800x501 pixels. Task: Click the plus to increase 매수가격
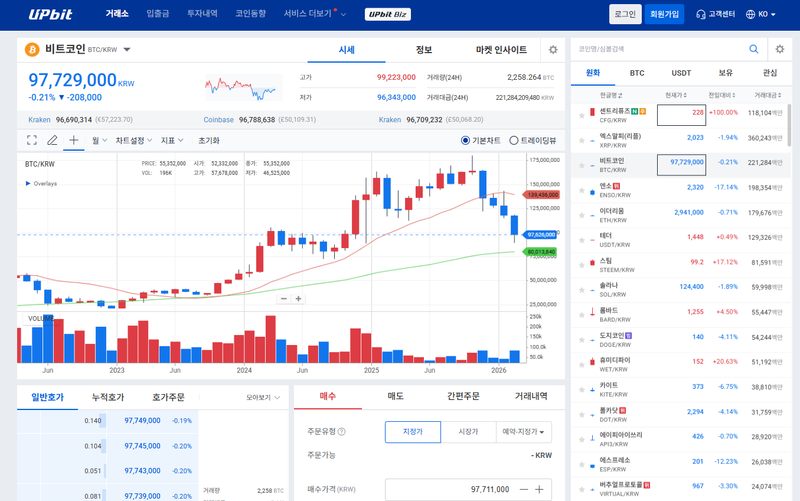[540, 489]
